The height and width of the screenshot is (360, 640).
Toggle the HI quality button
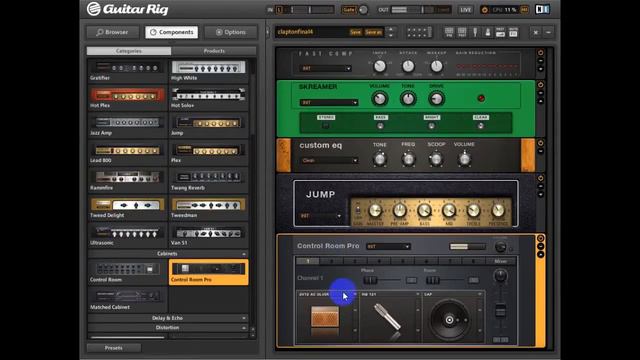[524, 9]
